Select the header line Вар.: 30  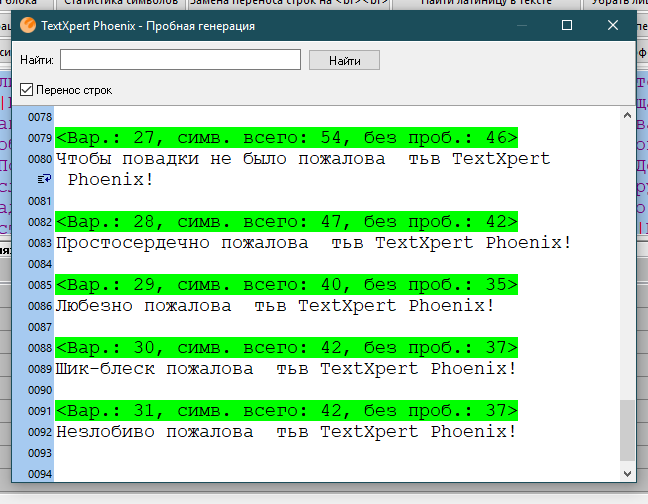pyautogui.click(x=286, y=347)
